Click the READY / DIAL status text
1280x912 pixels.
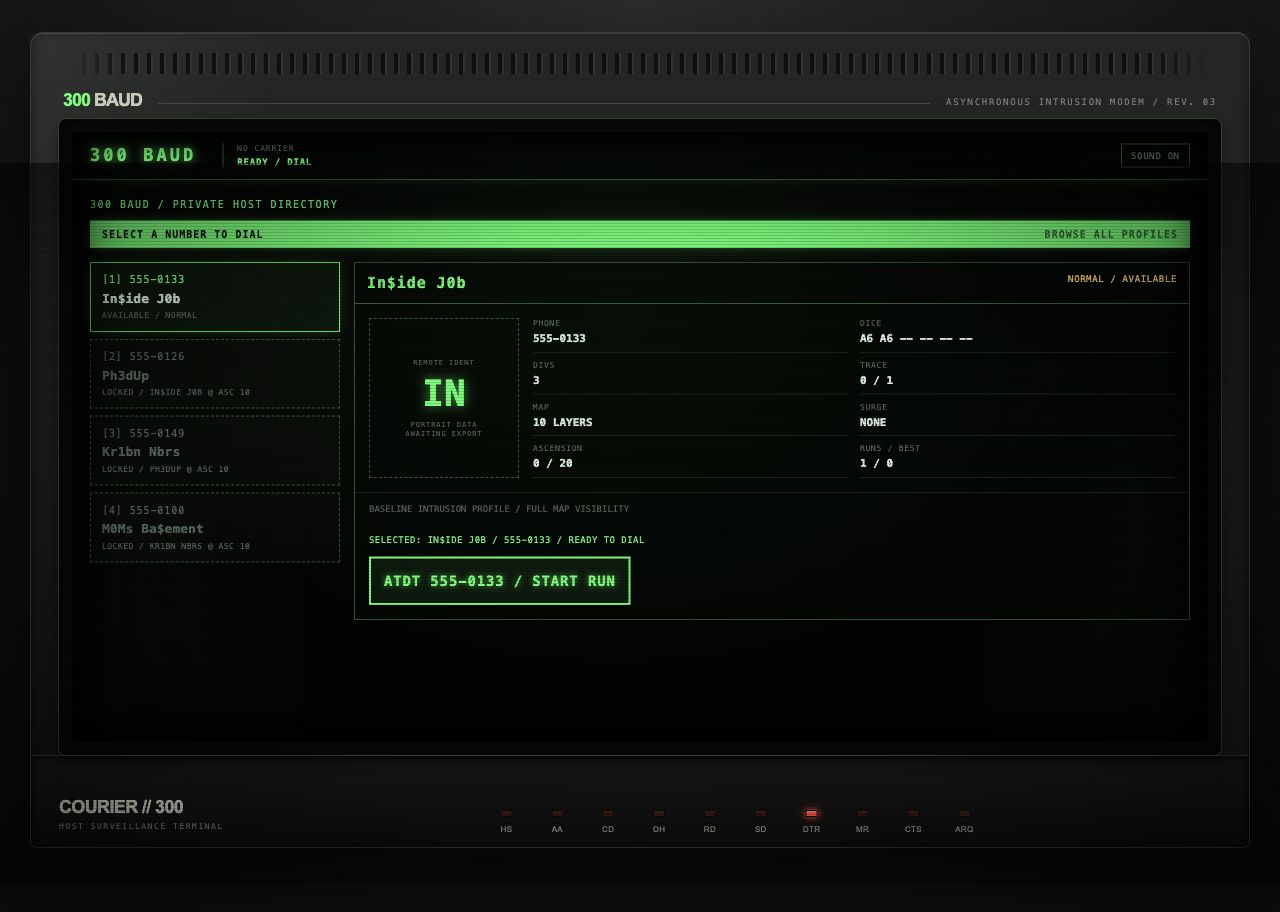274,162
